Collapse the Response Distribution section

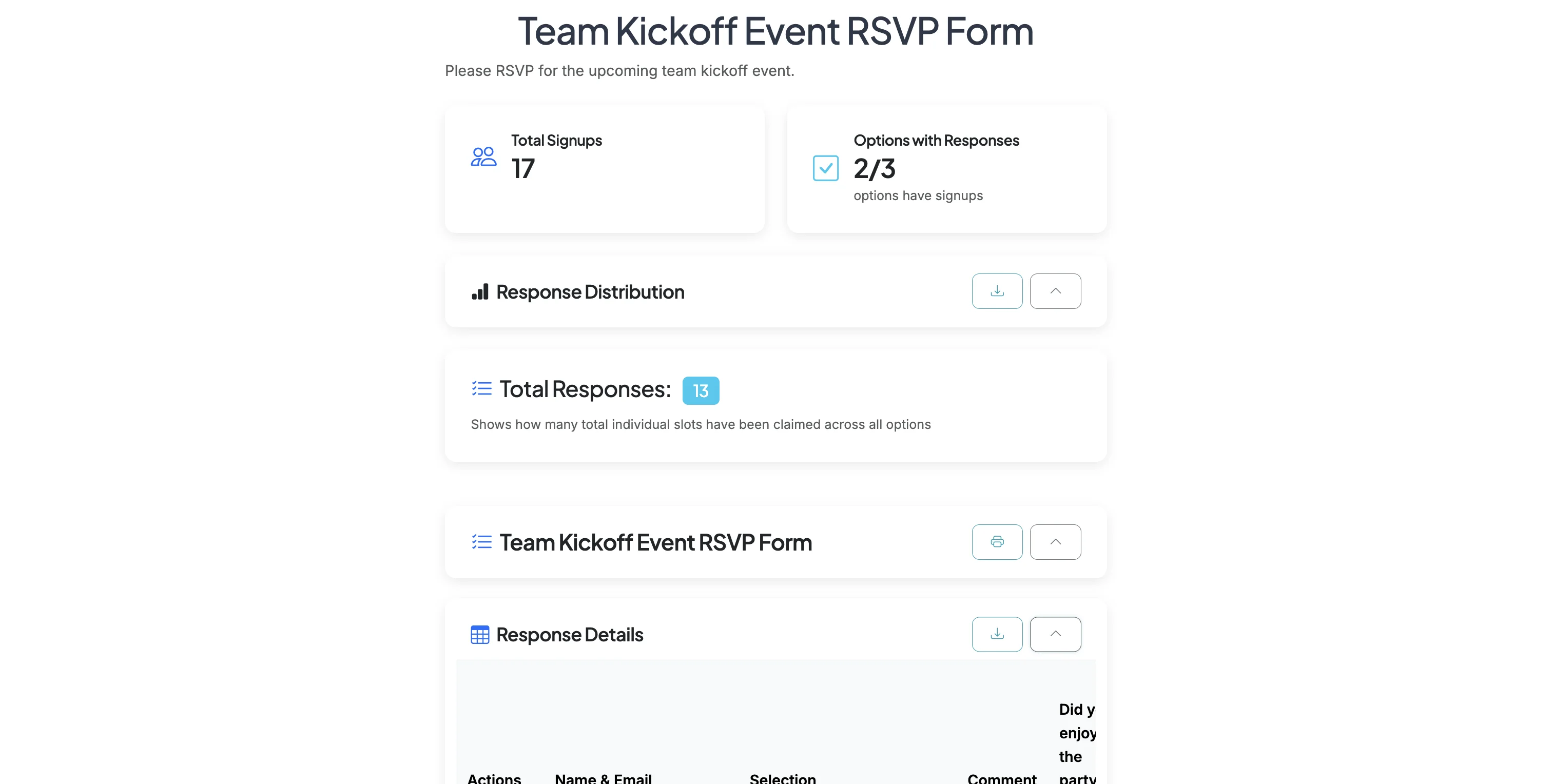pyautogui.click(x=1055, y=291)
